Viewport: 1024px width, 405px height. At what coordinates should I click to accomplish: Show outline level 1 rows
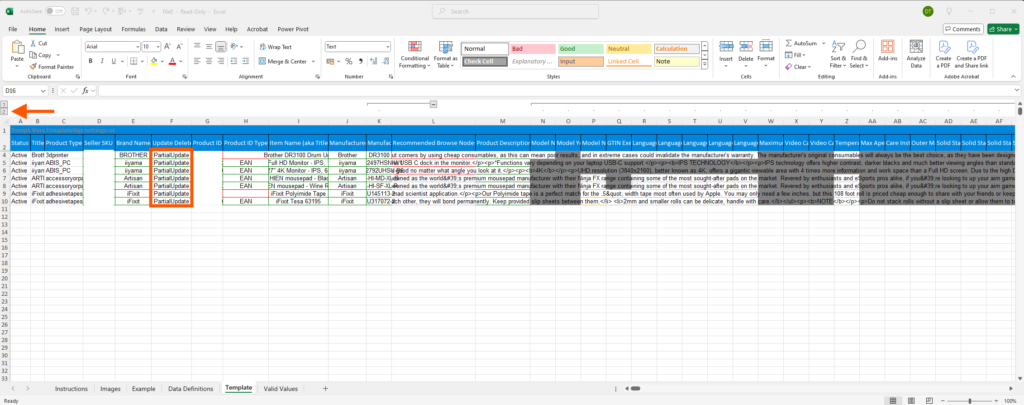tap(4, 105)
